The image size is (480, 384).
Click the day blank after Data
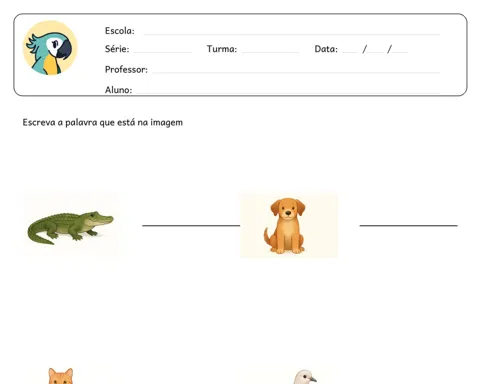coord(349,52)
